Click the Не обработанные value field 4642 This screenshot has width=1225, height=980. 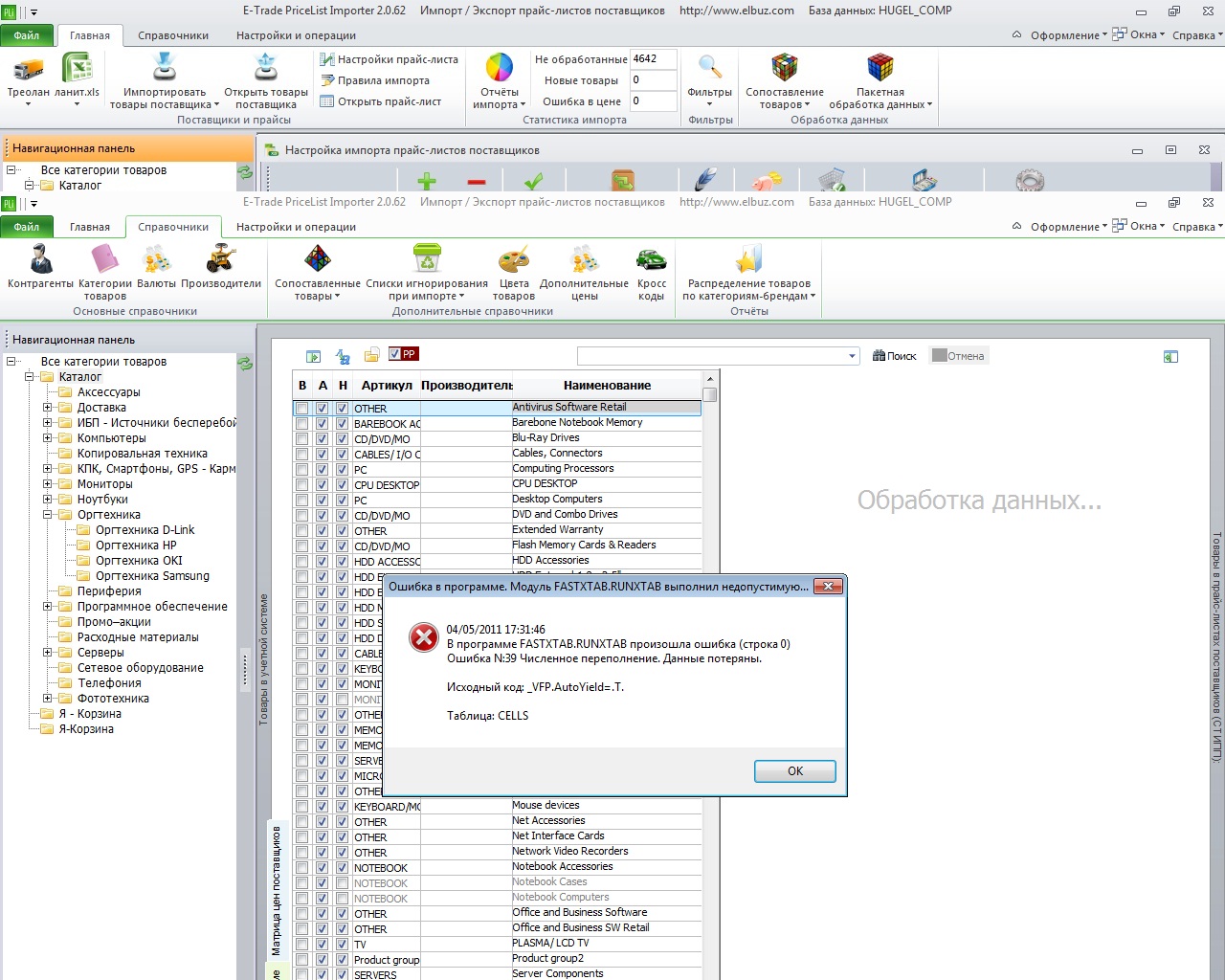(x=654, y=59)
